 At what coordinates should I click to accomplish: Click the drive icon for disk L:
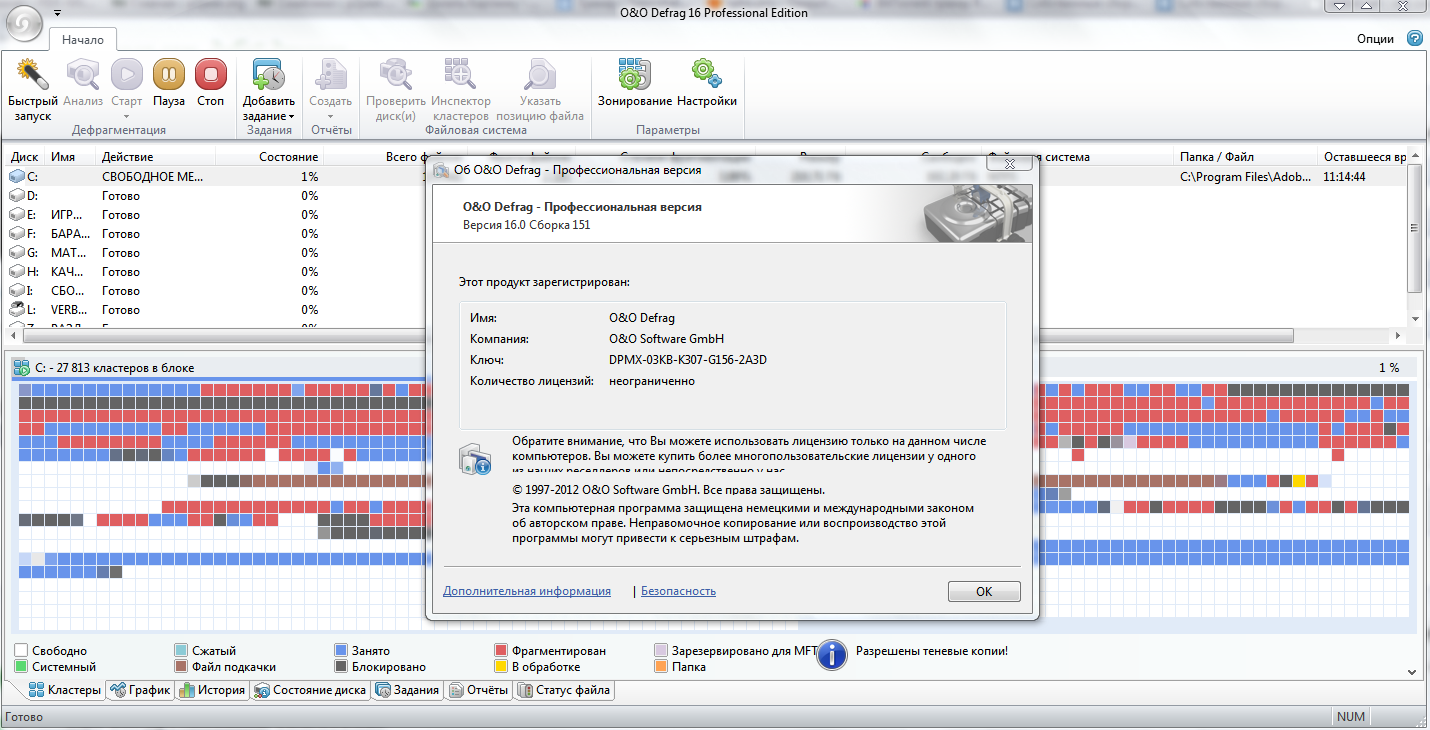(x=17, y=310)
